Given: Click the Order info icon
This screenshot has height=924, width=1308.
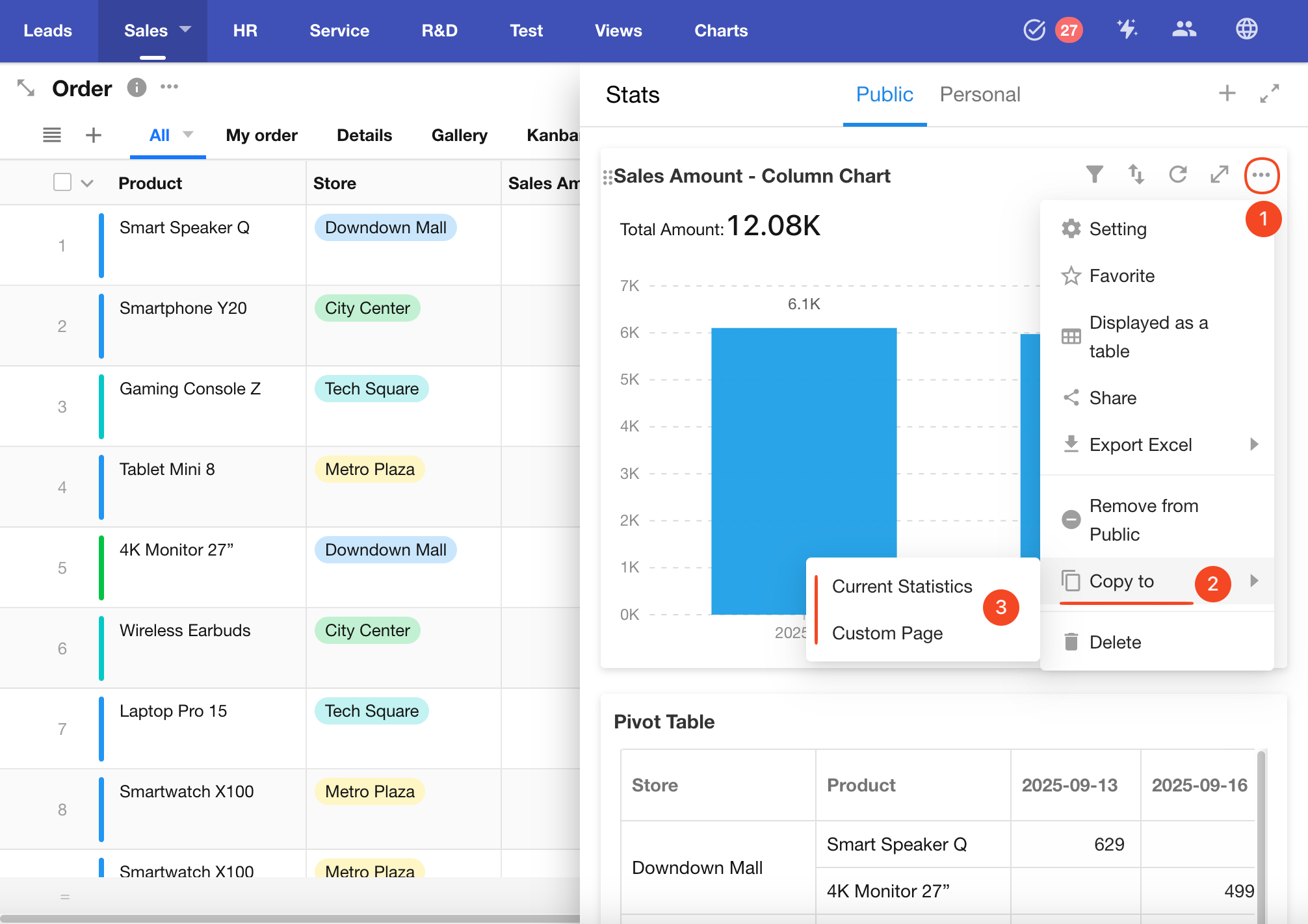Looking at the screenshot, I should point(137,87).
